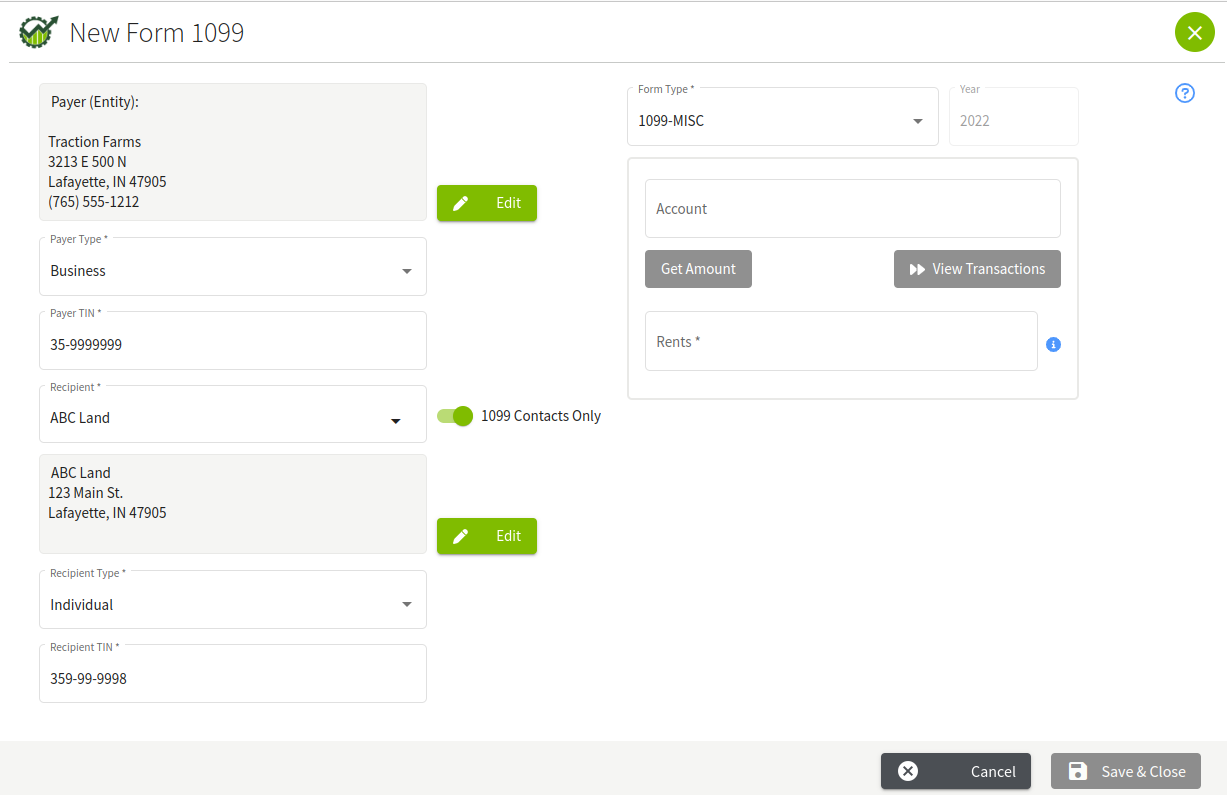
Task: Click the Rents info icon
Action: (x=1053, y=344)
